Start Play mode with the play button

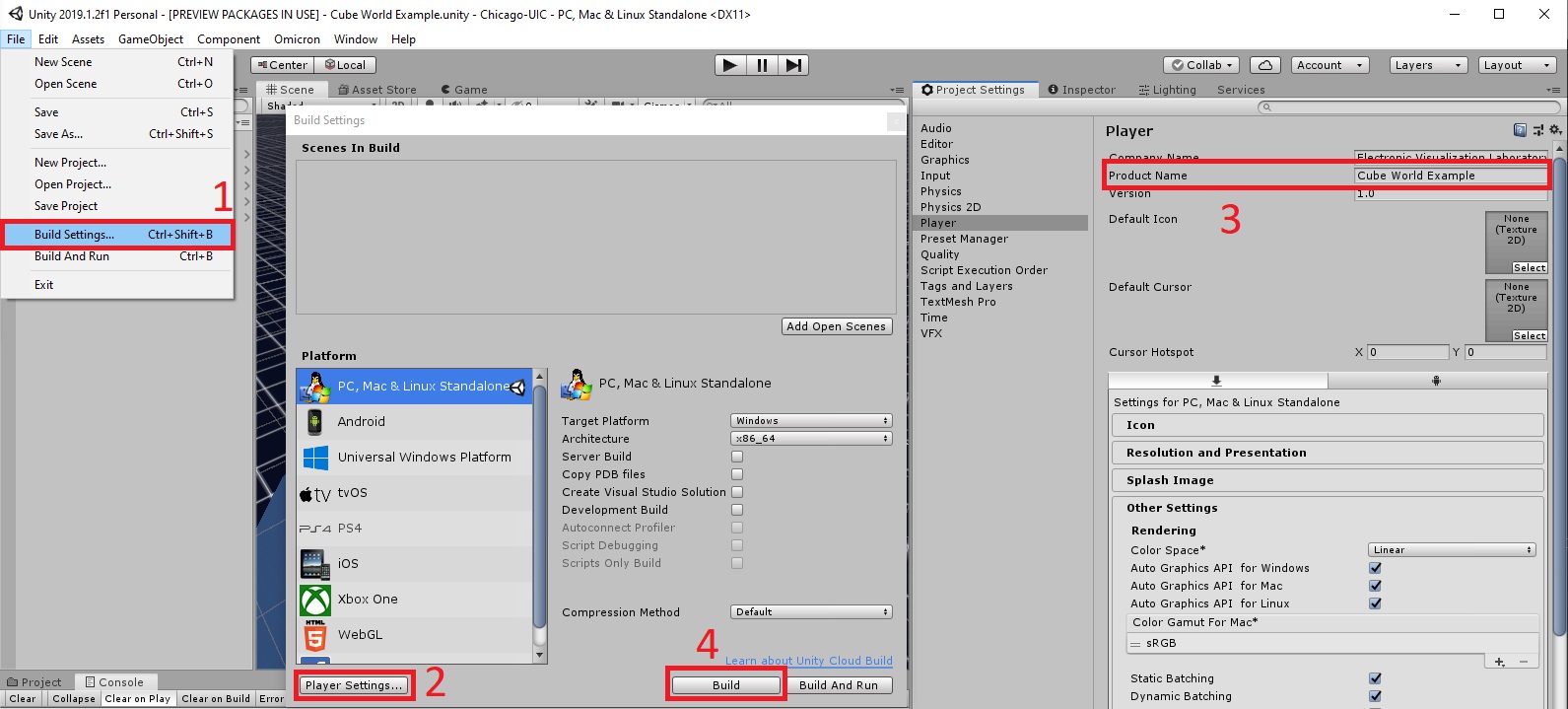coord(729,65)
